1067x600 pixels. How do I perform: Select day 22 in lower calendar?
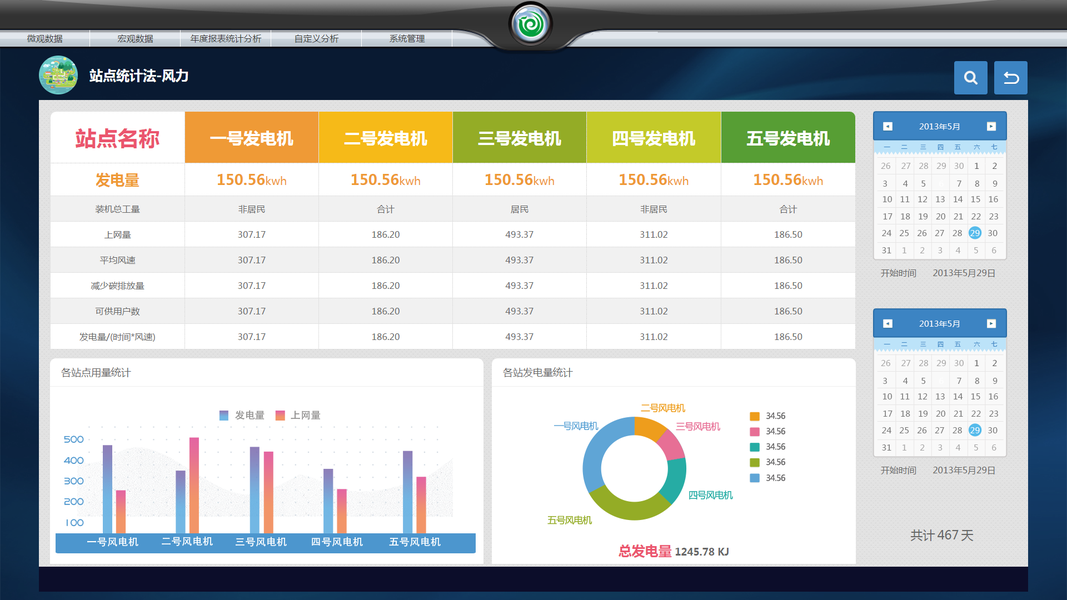(975, 414)
